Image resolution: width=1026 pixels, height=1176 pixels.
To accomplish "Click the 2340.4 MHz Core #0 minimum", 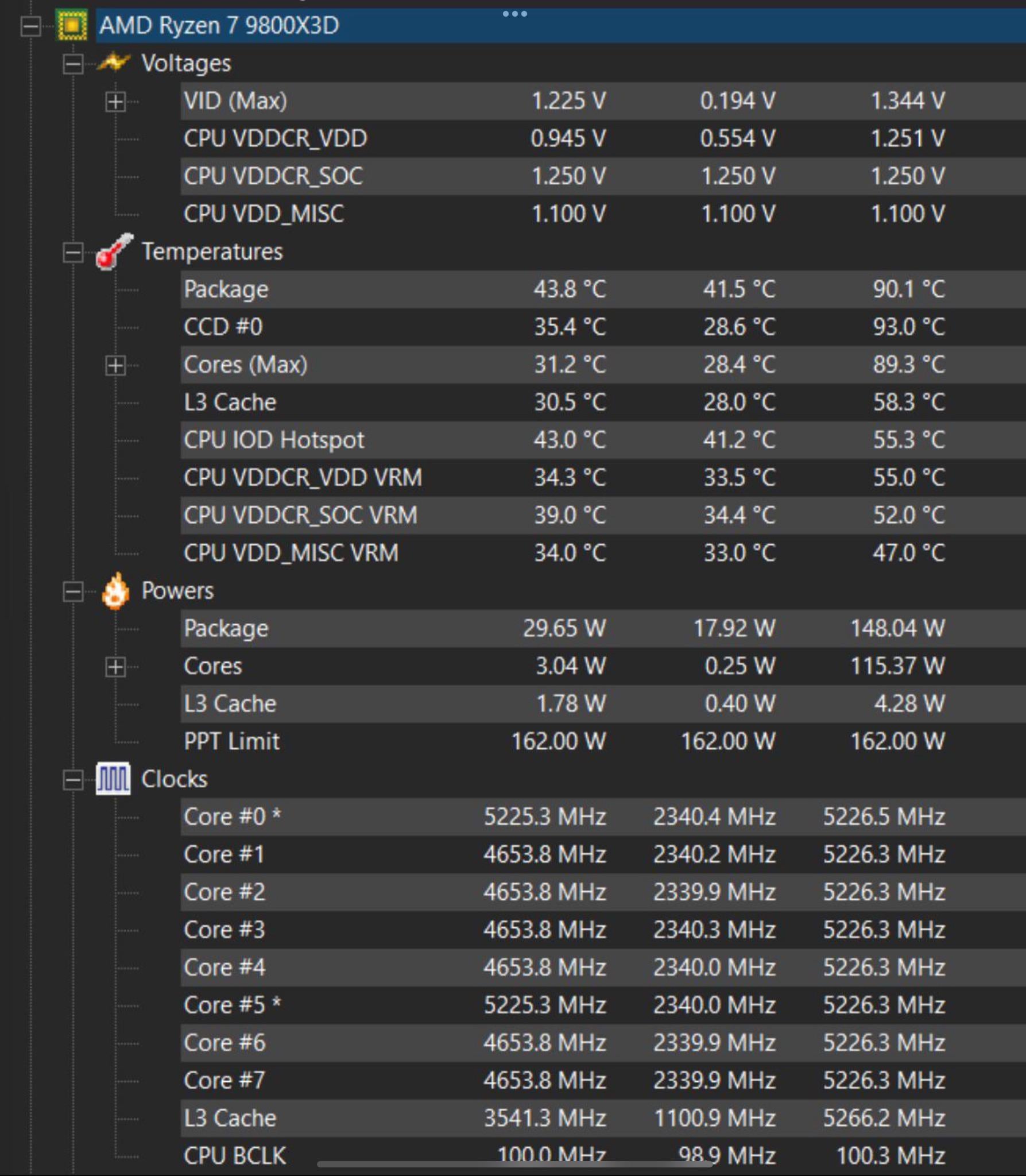I will 714,817.
